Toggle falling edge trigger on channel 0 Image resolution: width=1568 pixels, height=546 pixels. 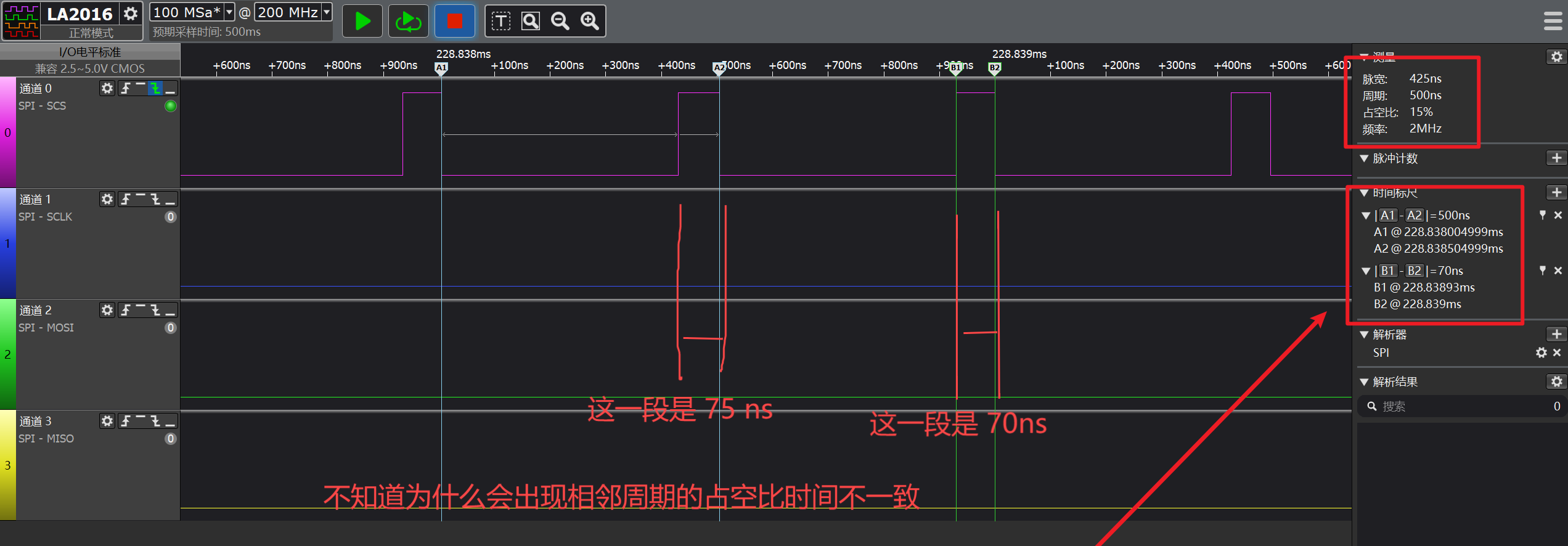pos(155,88)
